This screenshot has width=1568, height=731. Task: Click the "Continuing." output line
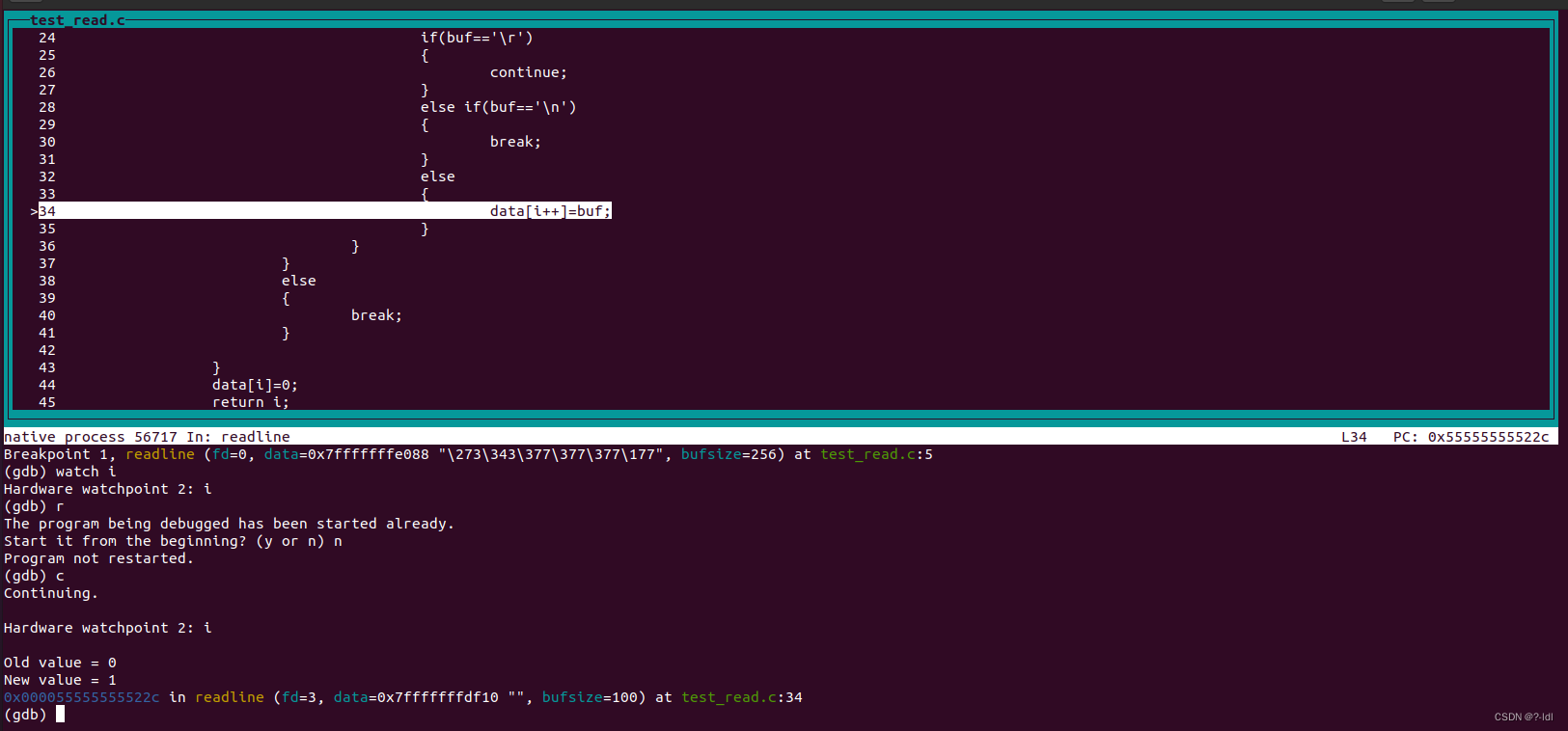[51, 593]
